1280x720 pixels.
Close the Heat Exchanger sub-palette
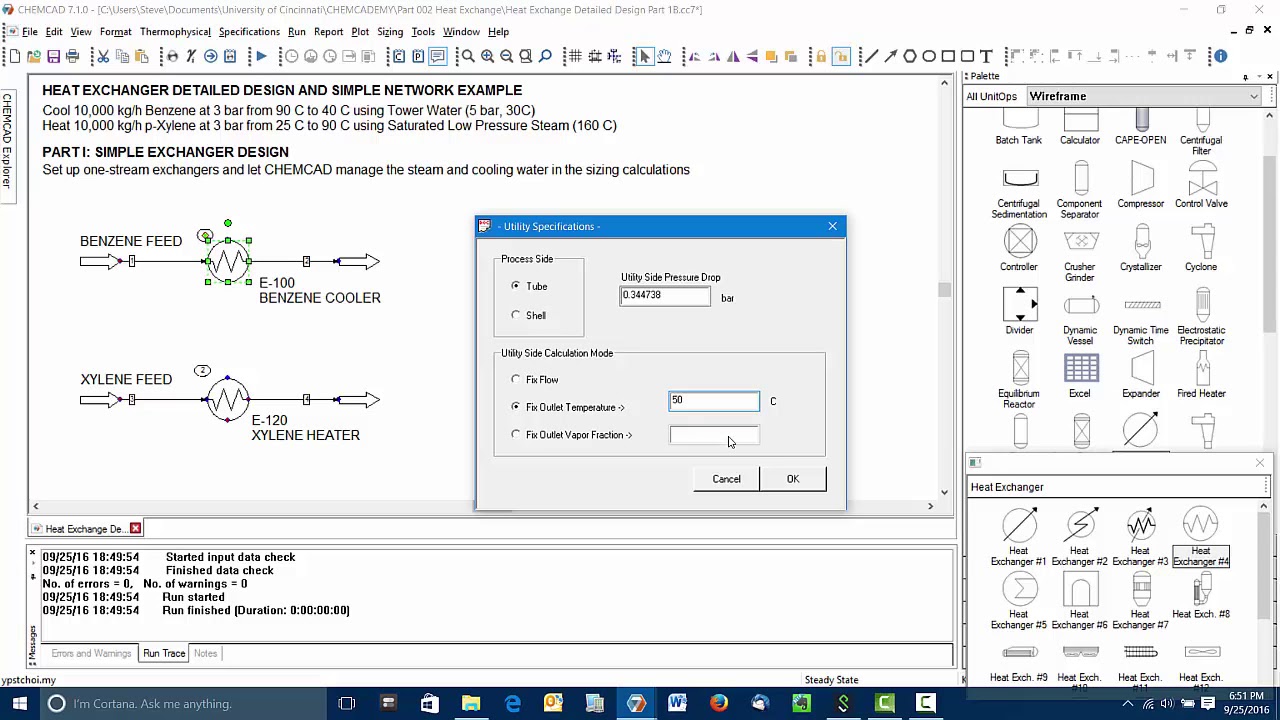point(1259,463)
